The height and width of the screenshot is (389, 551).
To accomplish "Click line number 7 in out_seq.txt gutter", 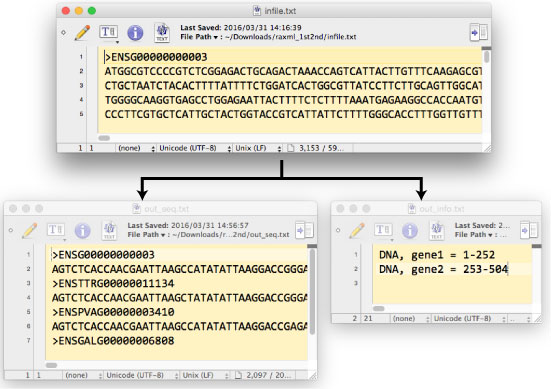I will pos(28,341).
